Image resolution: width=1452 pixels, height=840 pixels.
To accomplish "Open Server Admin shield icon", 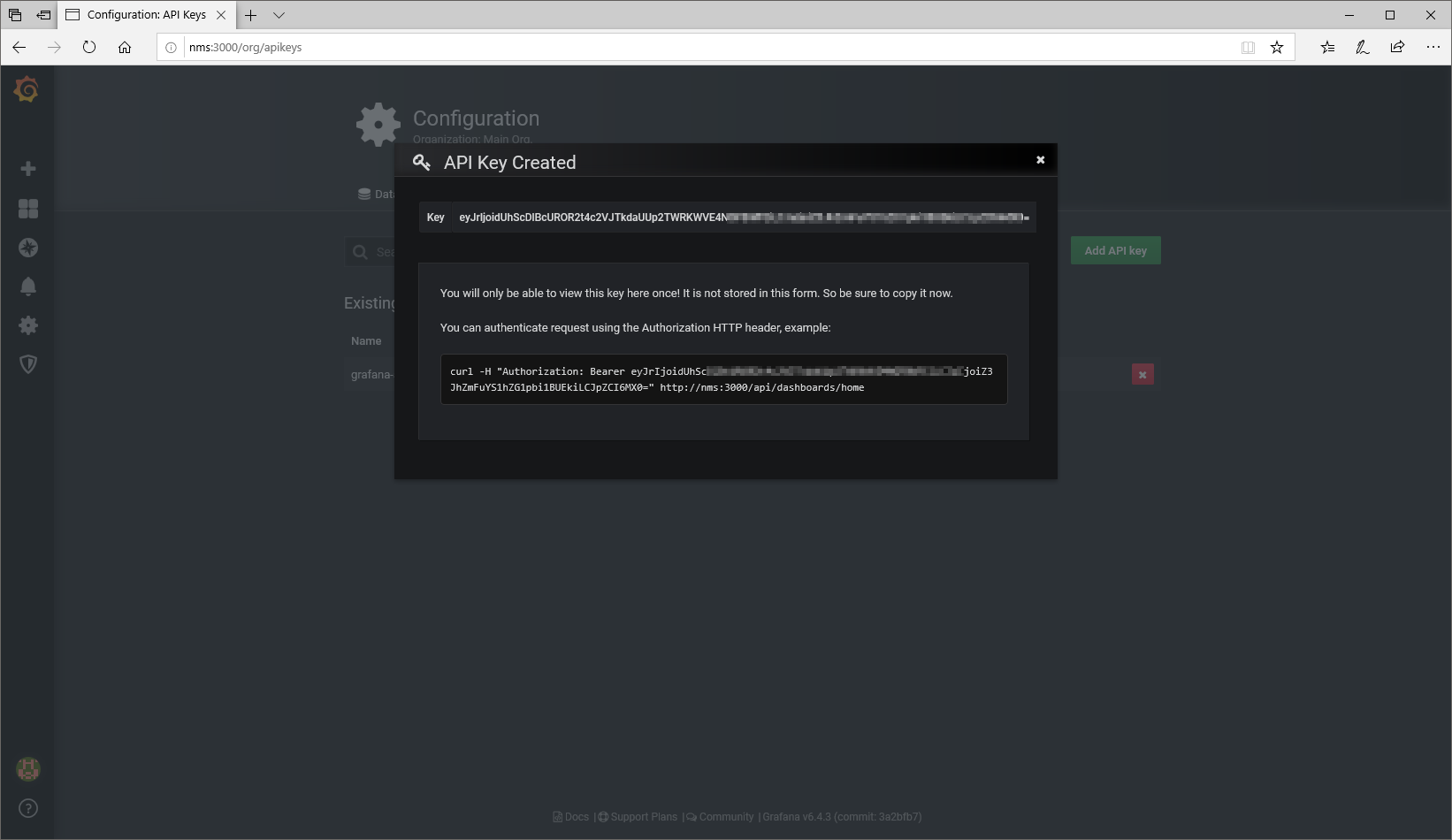I will pos(28,364).
